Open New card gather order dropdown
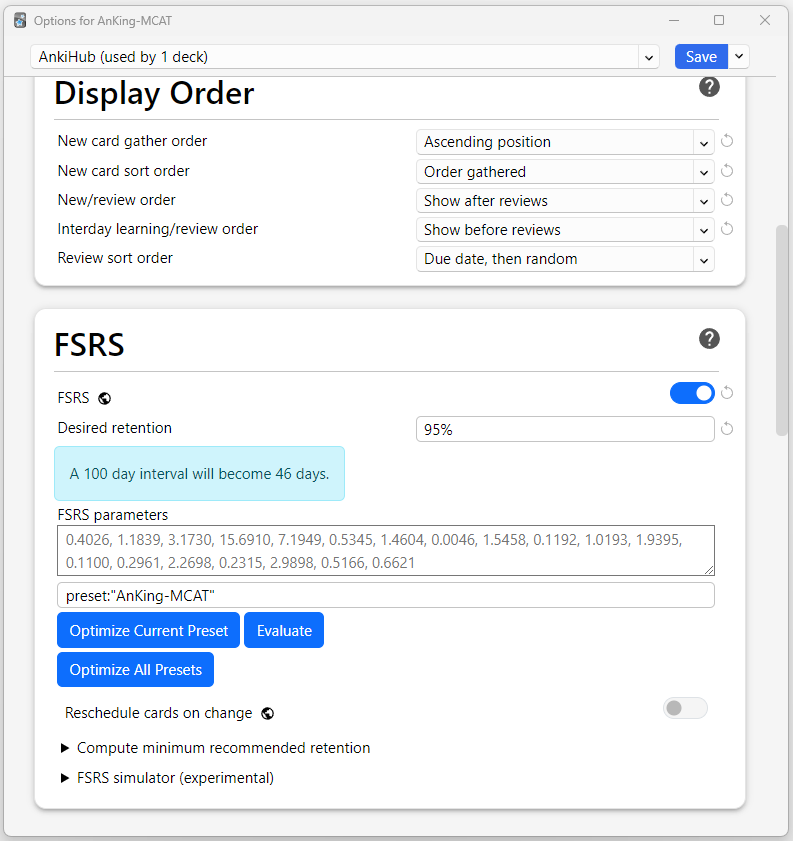The width and height of the screenshot is (793, 841). [x=565, y=142]
